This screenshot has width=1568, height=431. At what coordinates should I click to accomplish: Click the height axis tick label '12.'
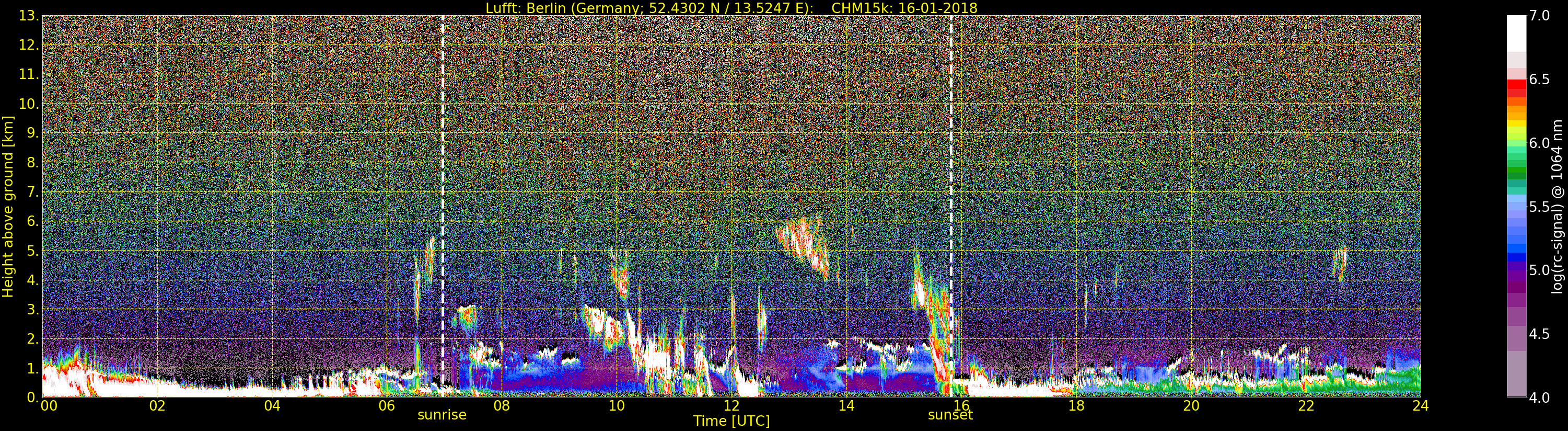pos(29,45)
